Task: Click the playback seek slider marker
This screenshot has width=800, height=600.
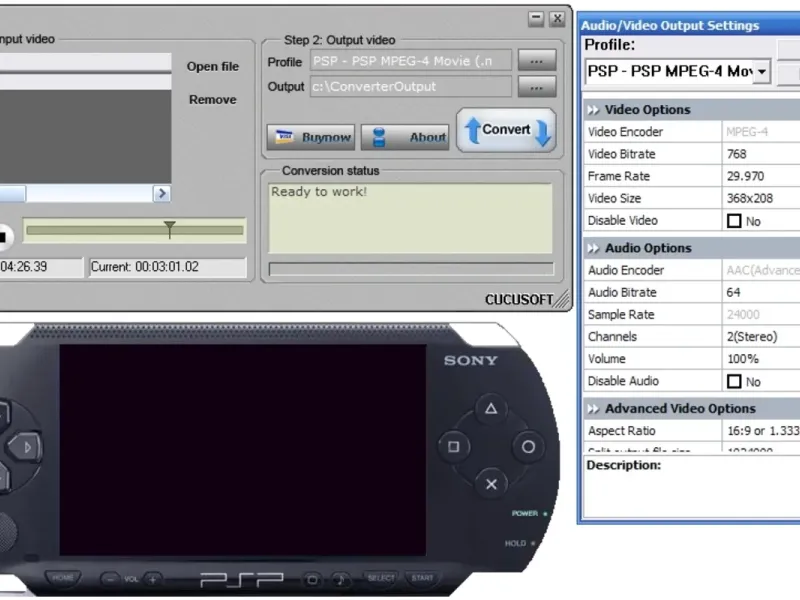Action: [169, 230]
